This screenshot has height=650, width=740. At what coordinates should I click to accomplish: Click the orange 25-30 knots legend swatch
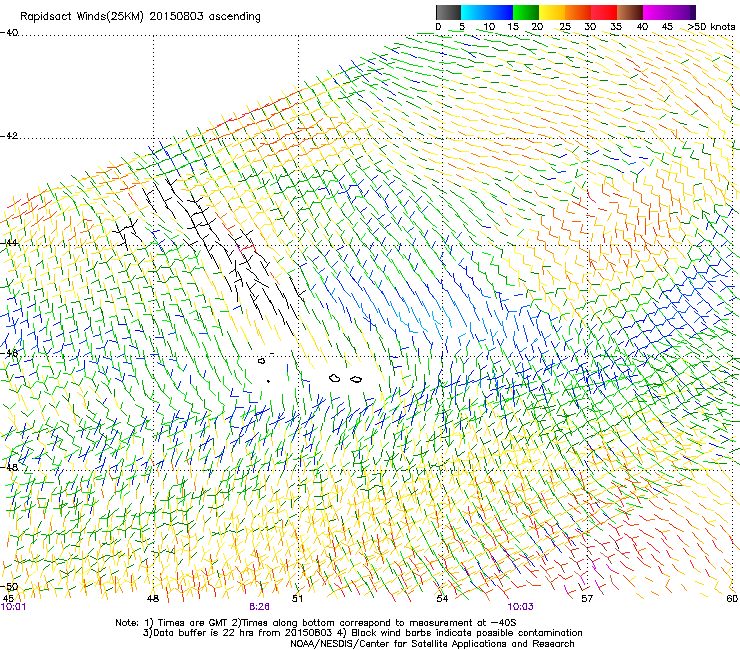[x=578, y=12]
